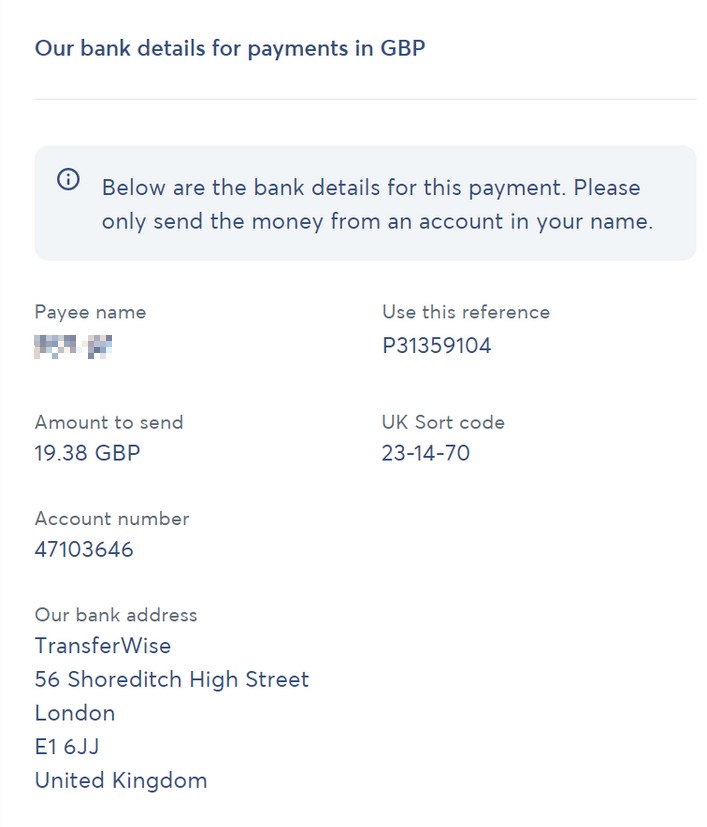Click the divider line below the heading
Screen dimensions: 707x827
pyautogui.click(x=365, y=99)
